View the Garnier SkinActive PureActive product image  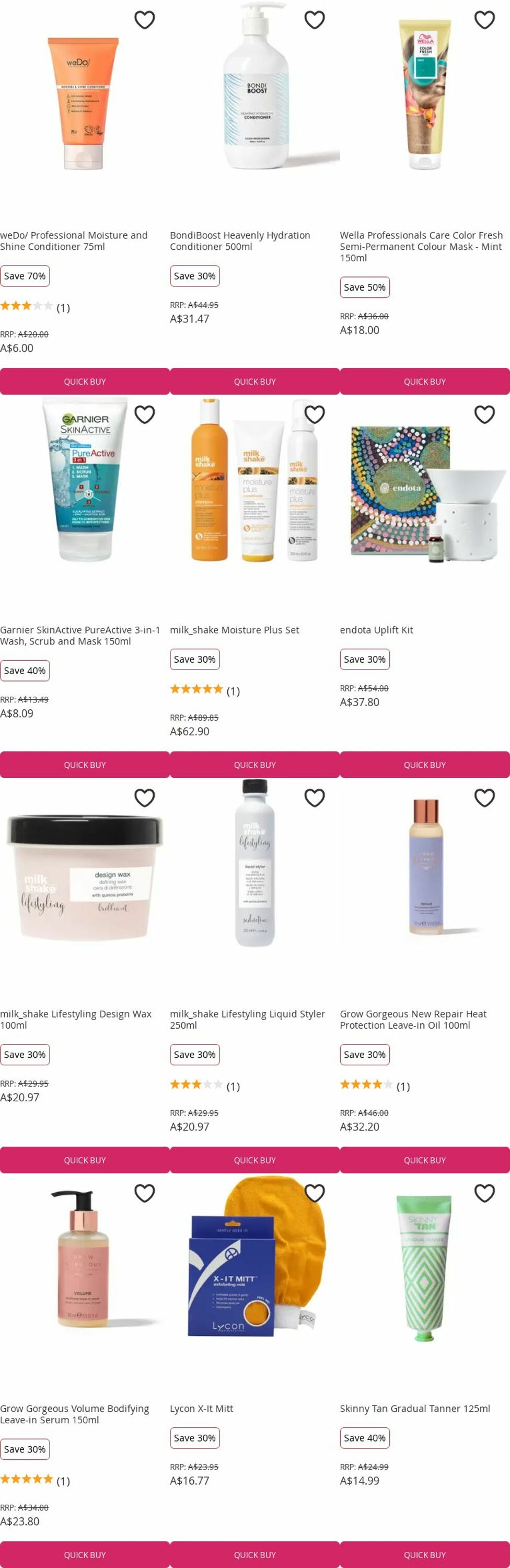coord(85,481)
